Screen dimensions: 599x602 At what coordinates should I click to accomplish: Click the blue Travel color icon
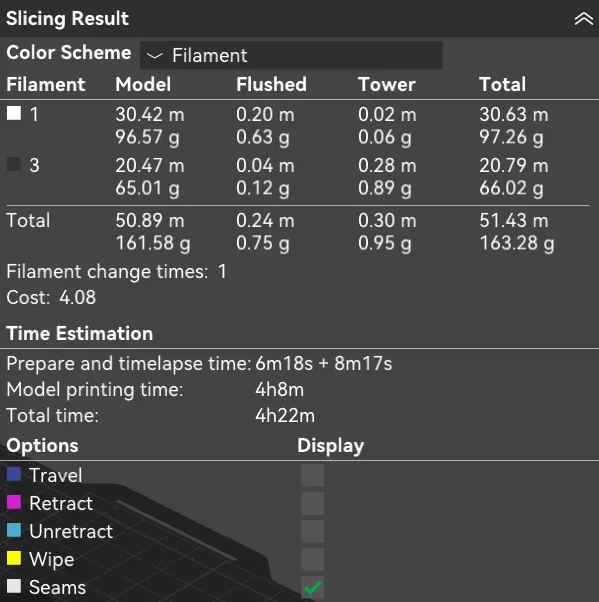coord(14,474)
